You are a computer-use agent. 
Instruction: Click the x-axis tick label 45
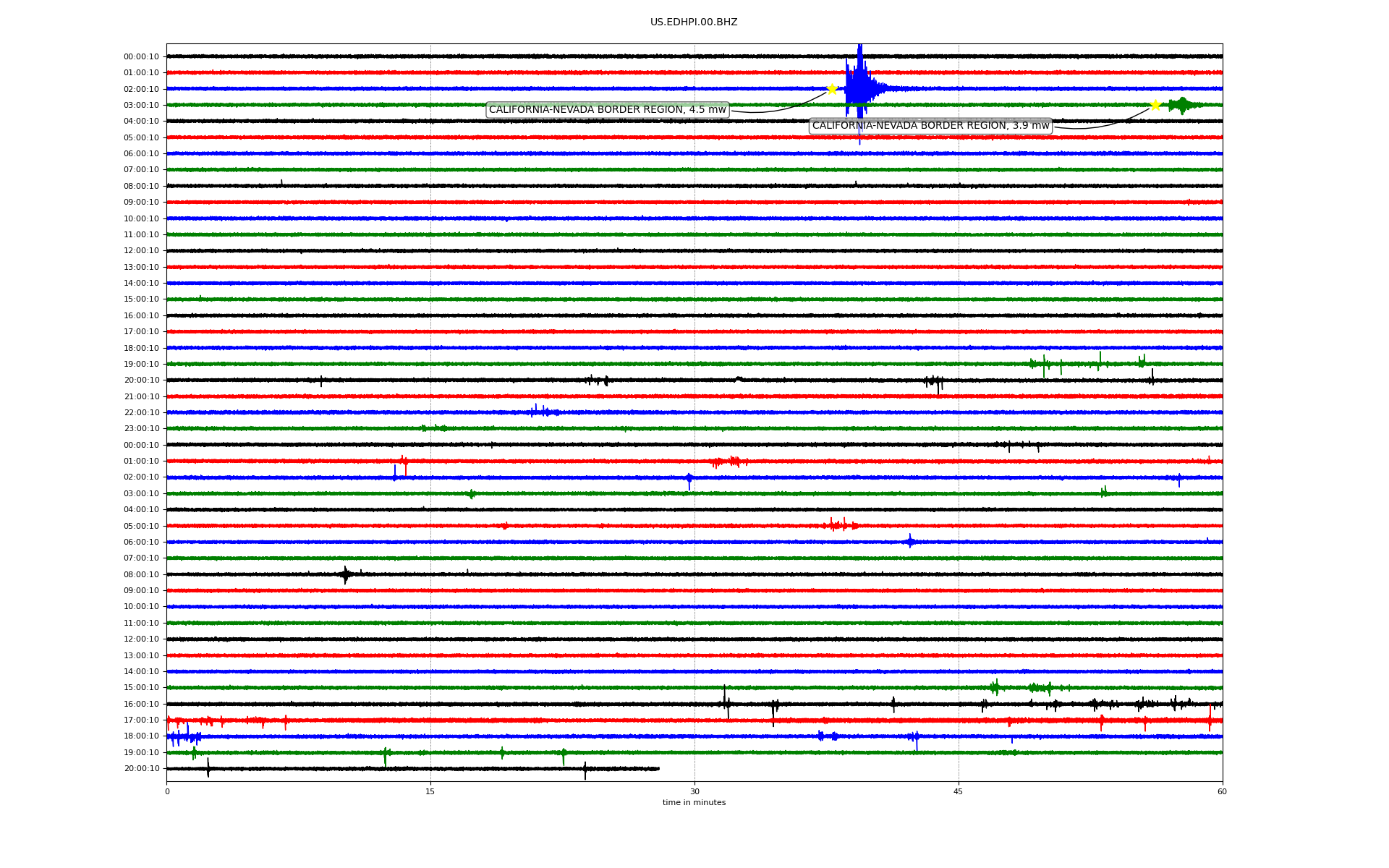(959, 791)
